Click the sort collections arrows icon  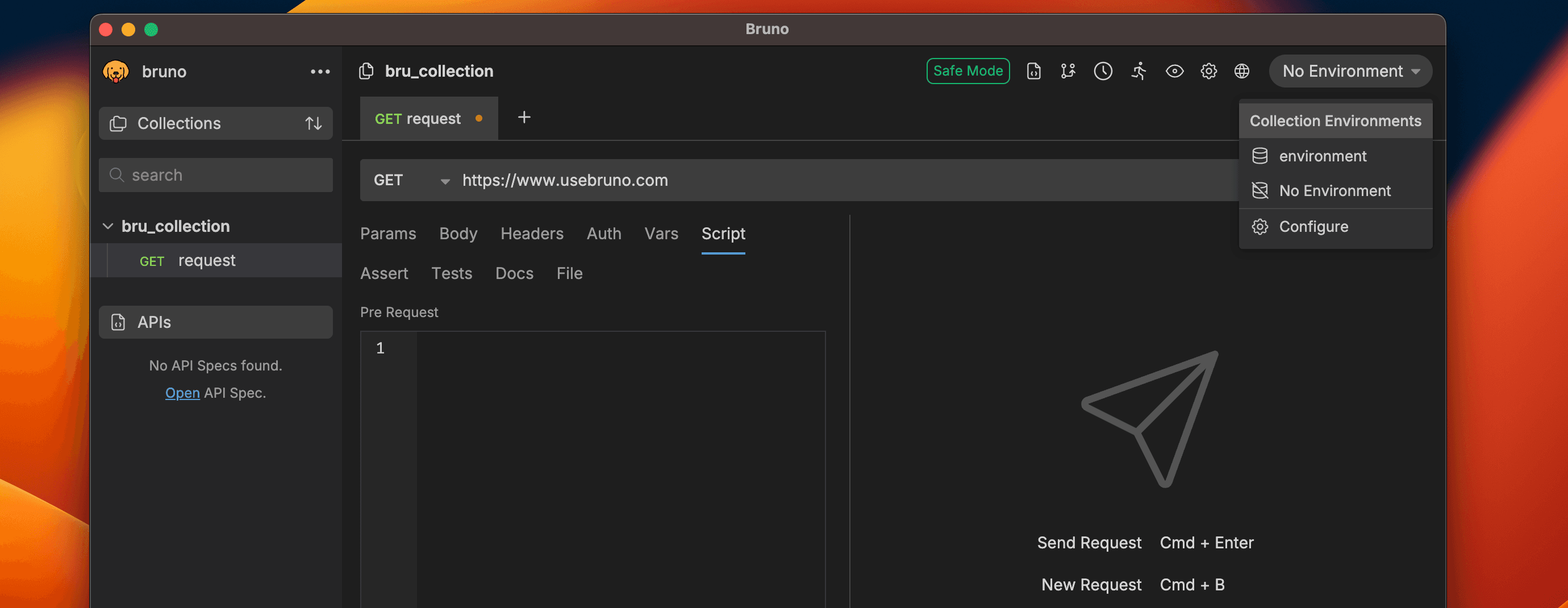pos(313,123)
